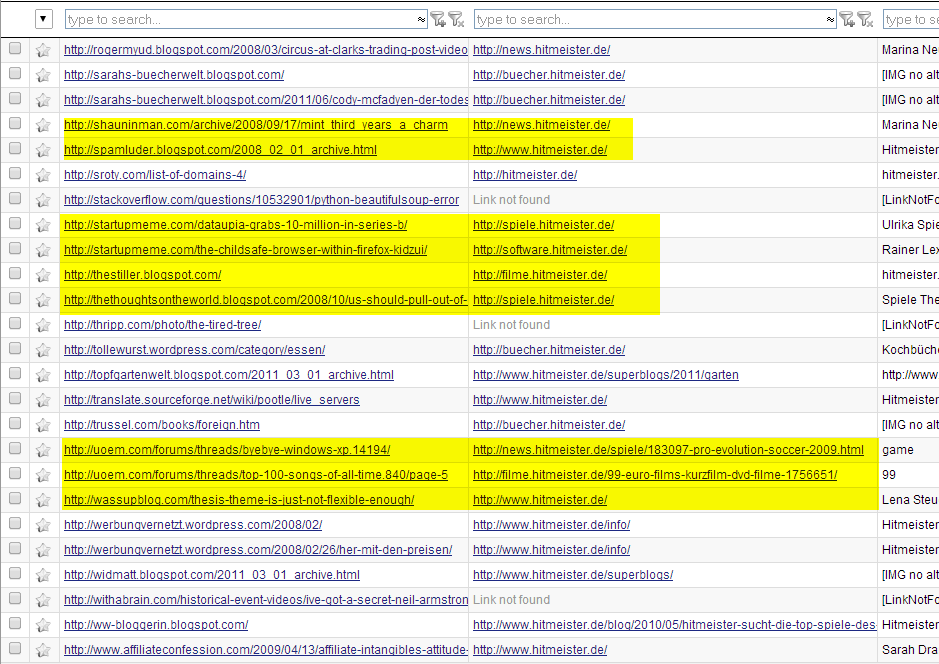Select anchor text 'game' in uoem row
This screenshot has width=939, height=664.
pyautogui.click(x=898, y=450)
